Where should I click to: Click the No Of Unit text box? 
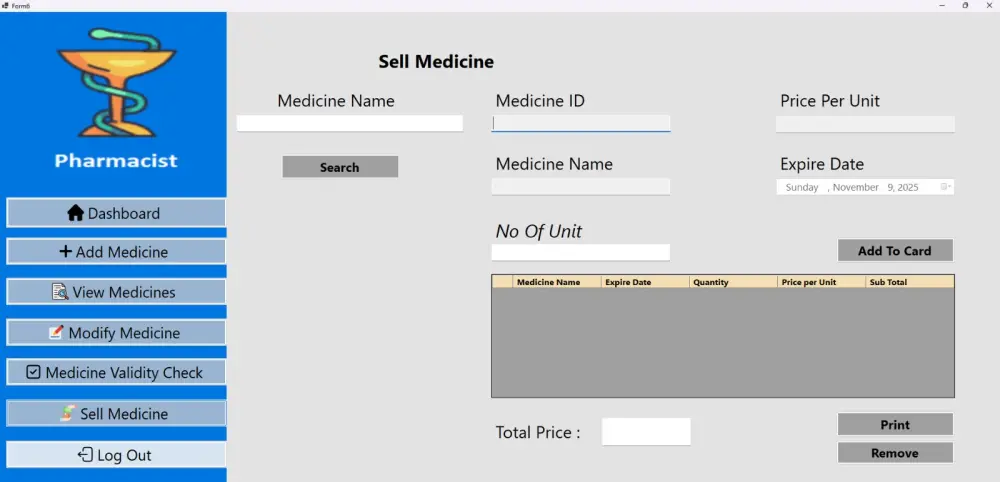(x=581, y=252)
